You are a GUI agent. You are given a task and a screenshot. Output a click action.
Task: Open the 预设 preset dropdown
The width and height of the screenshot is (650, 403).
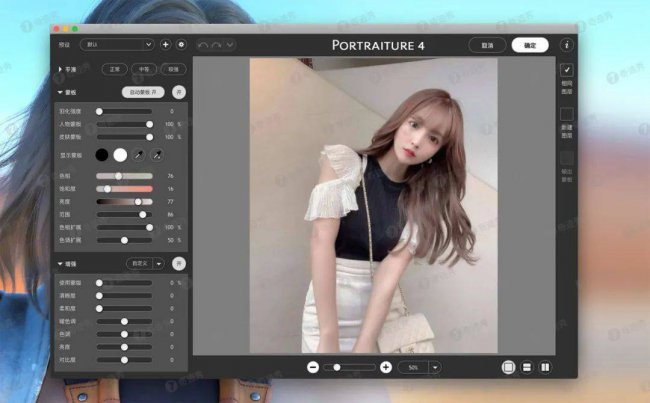(x=117, y=44)
